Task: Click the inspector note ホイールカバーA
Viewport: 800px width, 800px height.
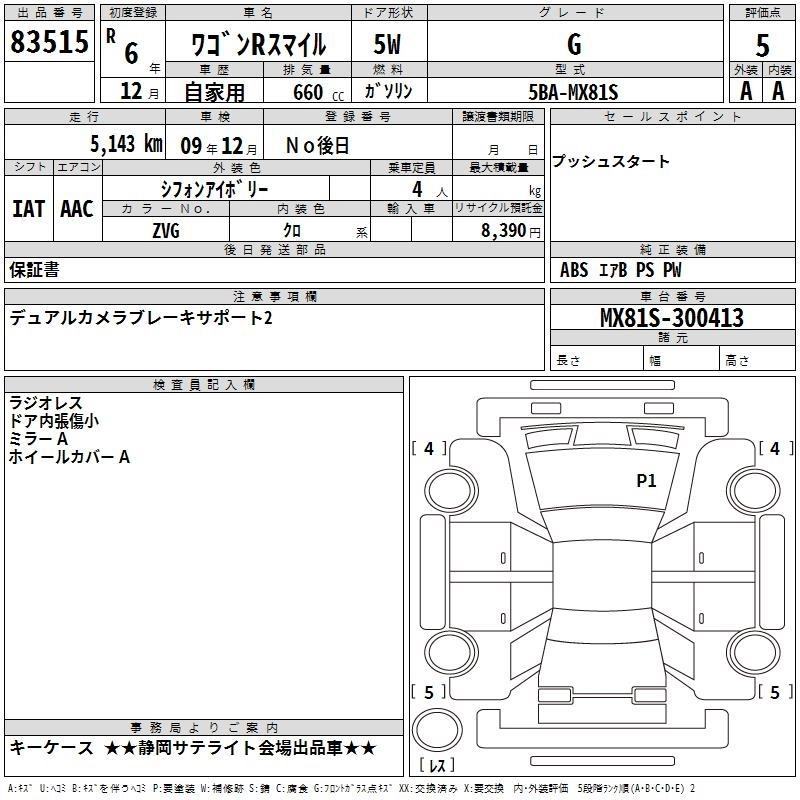Action: point(69,457)
